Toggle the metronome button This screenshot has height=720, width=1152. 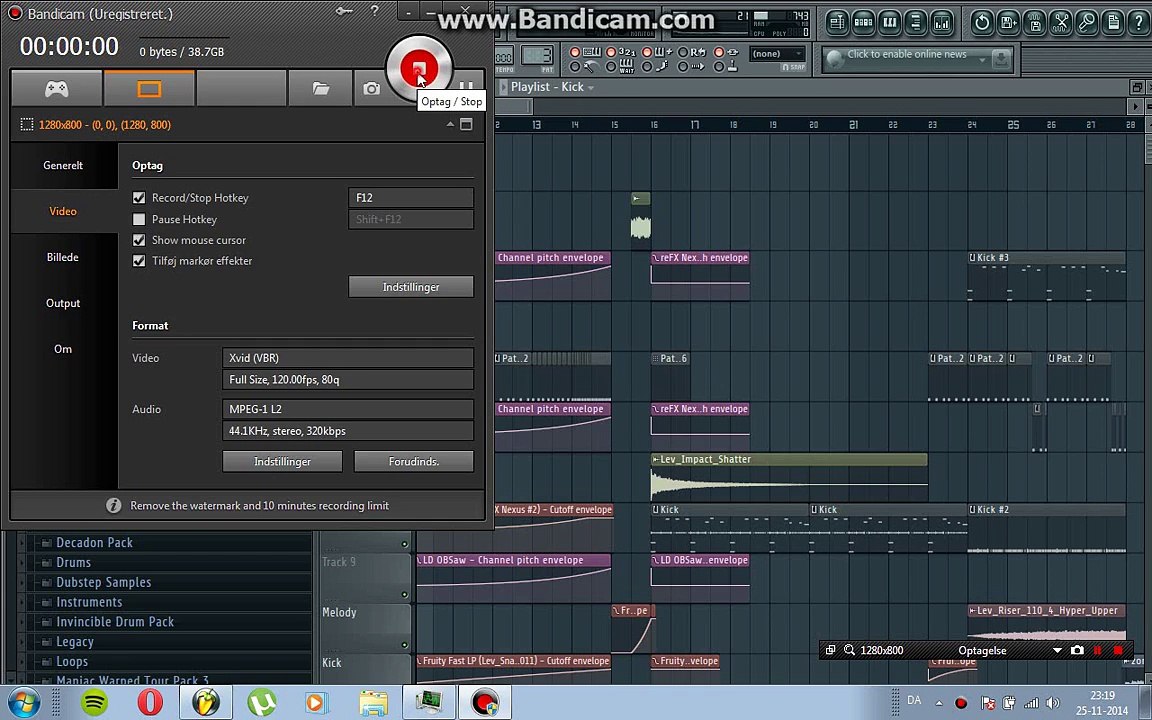coord(586,67)
